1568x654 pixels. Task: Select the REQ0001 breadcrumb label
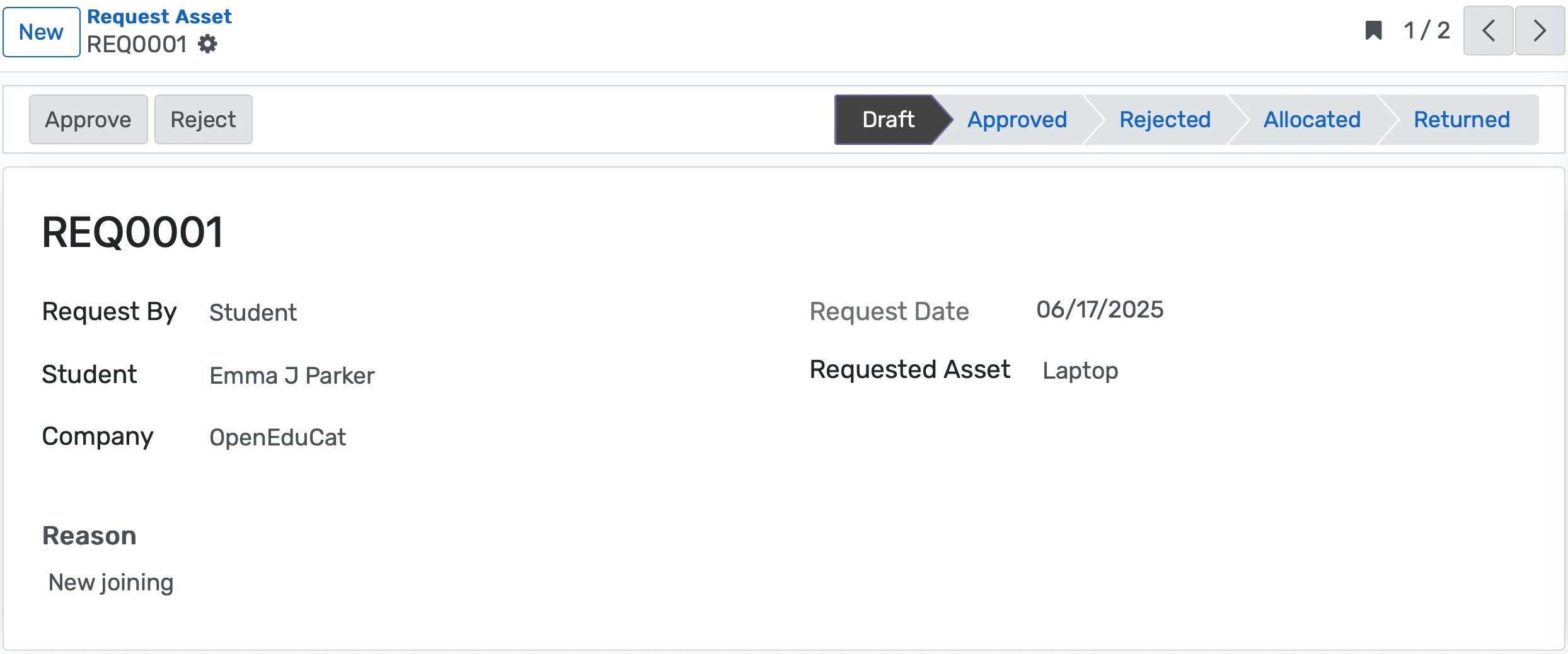click(x=135, y=43)
